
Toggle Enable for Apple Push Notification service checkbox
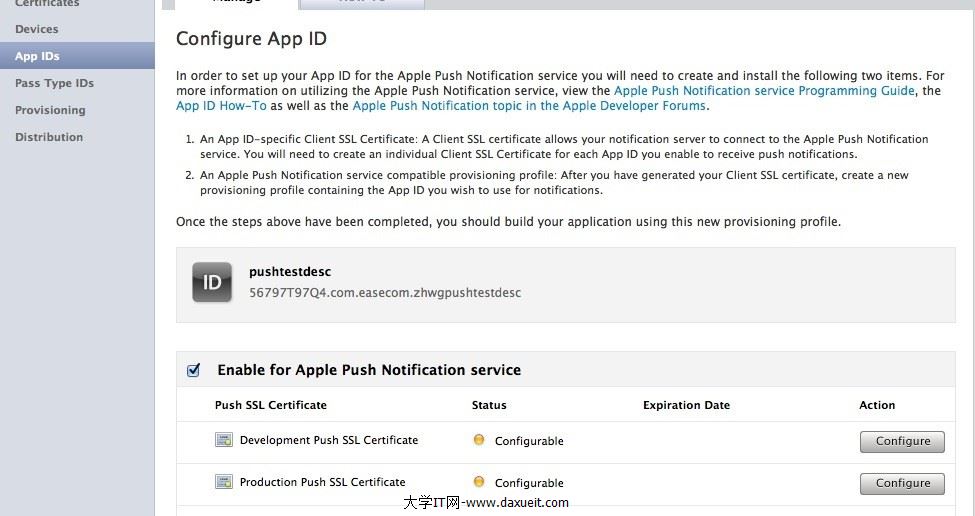click(x=194, y=370)
